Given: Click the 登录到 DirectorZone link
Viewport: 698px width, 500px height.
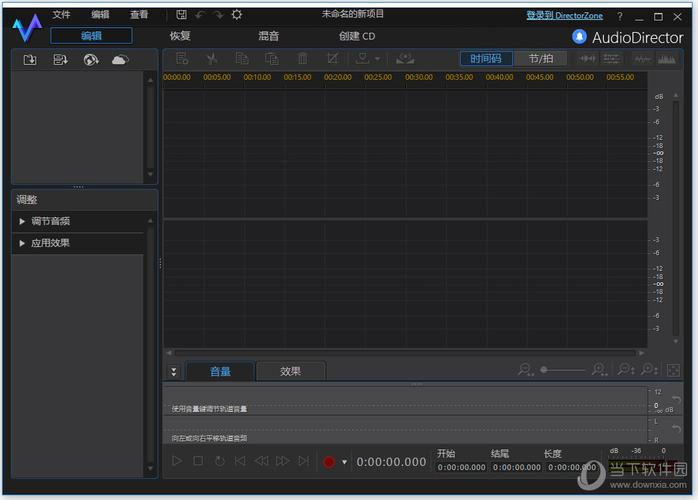Looking at the screenshot, I should (x=564, y=16).
